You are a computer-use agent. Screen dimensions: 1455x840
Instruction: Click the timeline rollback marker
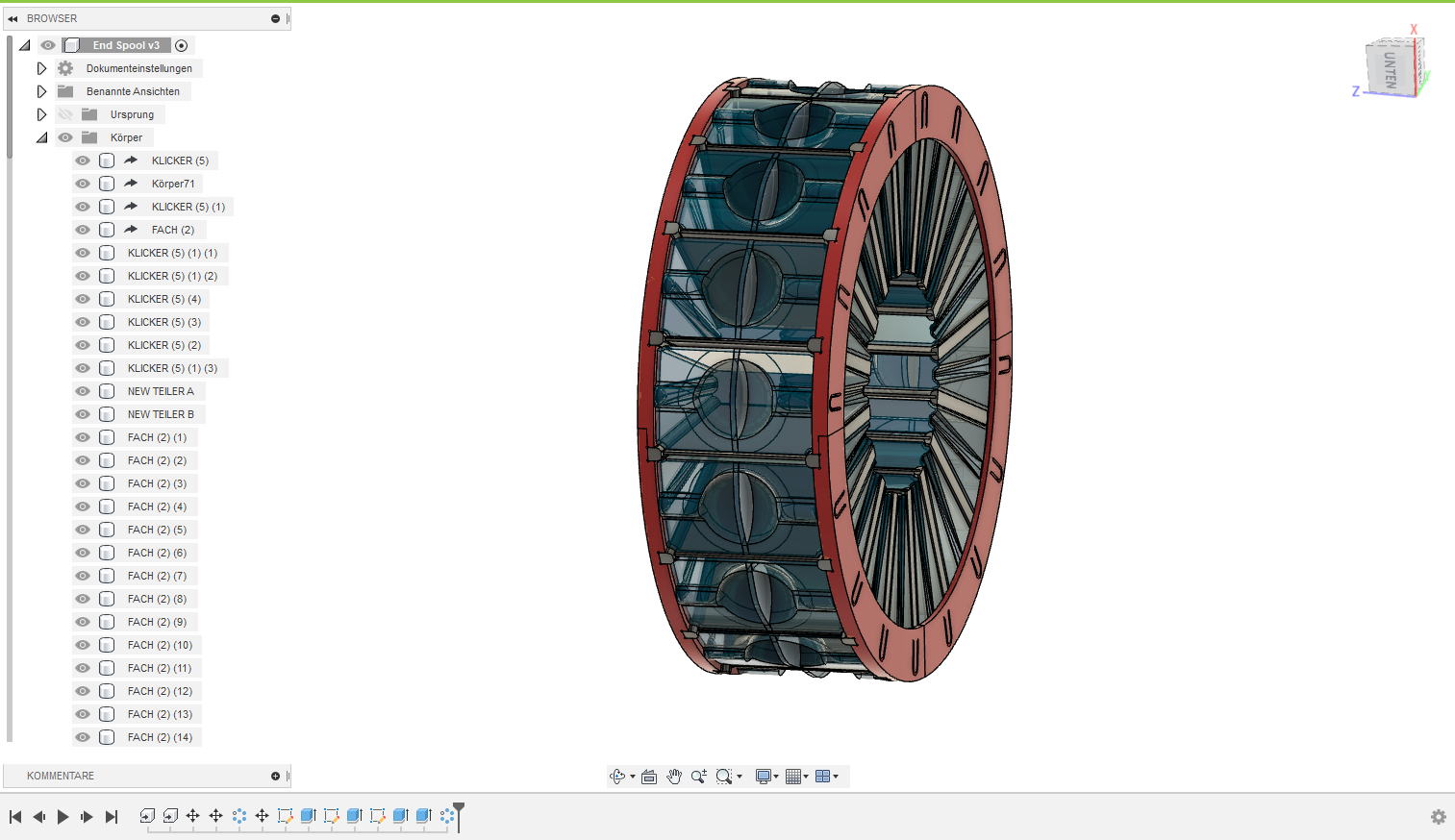[460, 816]
